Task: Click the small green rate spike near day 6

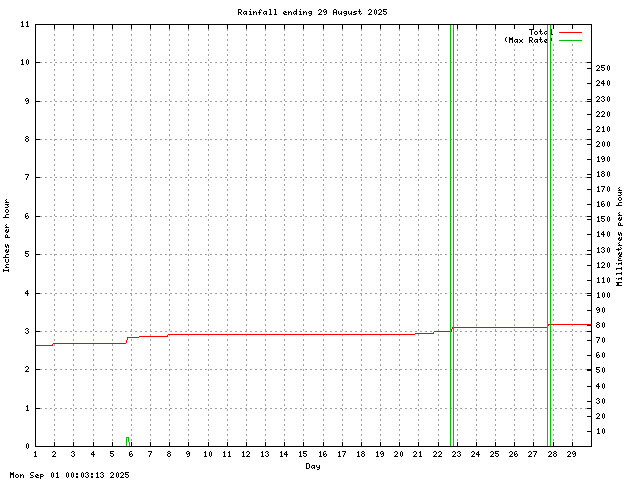Action: pyautogui.click(x=128, y=441)
